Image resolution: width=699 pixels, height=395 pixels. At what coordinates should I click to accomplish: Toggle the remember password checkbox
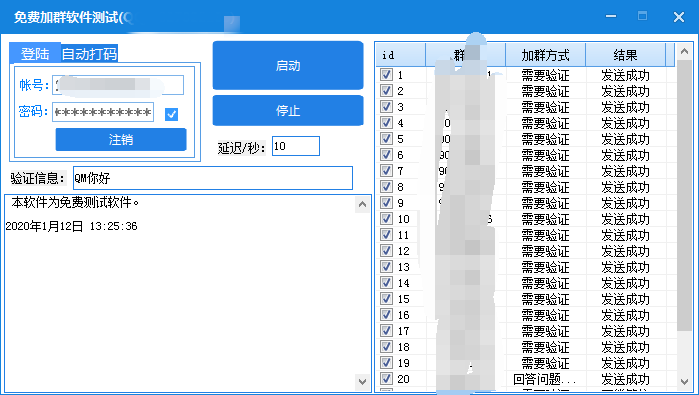171,114
